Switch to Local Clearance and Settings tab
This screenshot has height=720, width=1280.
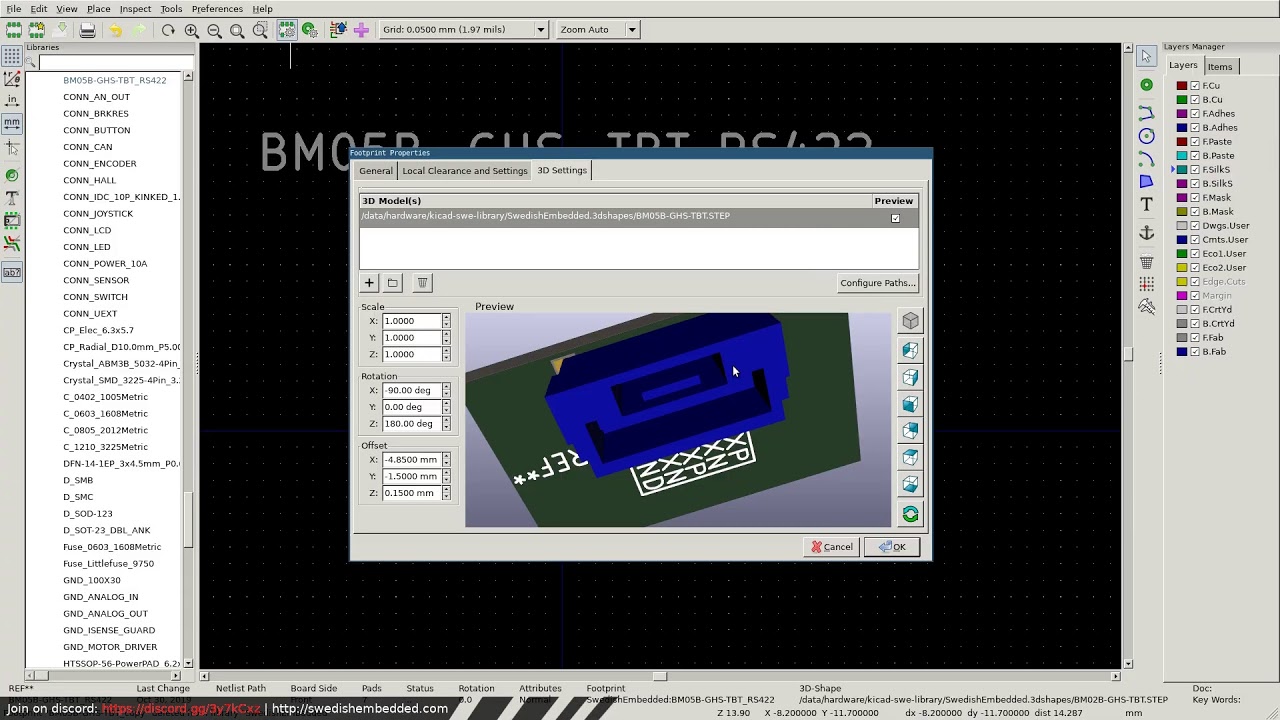[464, 171]
